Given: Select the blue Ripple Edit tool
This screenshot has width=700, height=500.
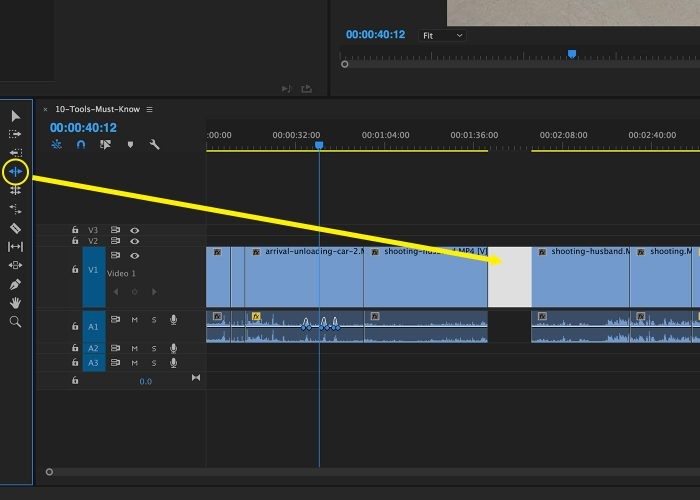Looking at the screenshot, I should click(16, 171).
